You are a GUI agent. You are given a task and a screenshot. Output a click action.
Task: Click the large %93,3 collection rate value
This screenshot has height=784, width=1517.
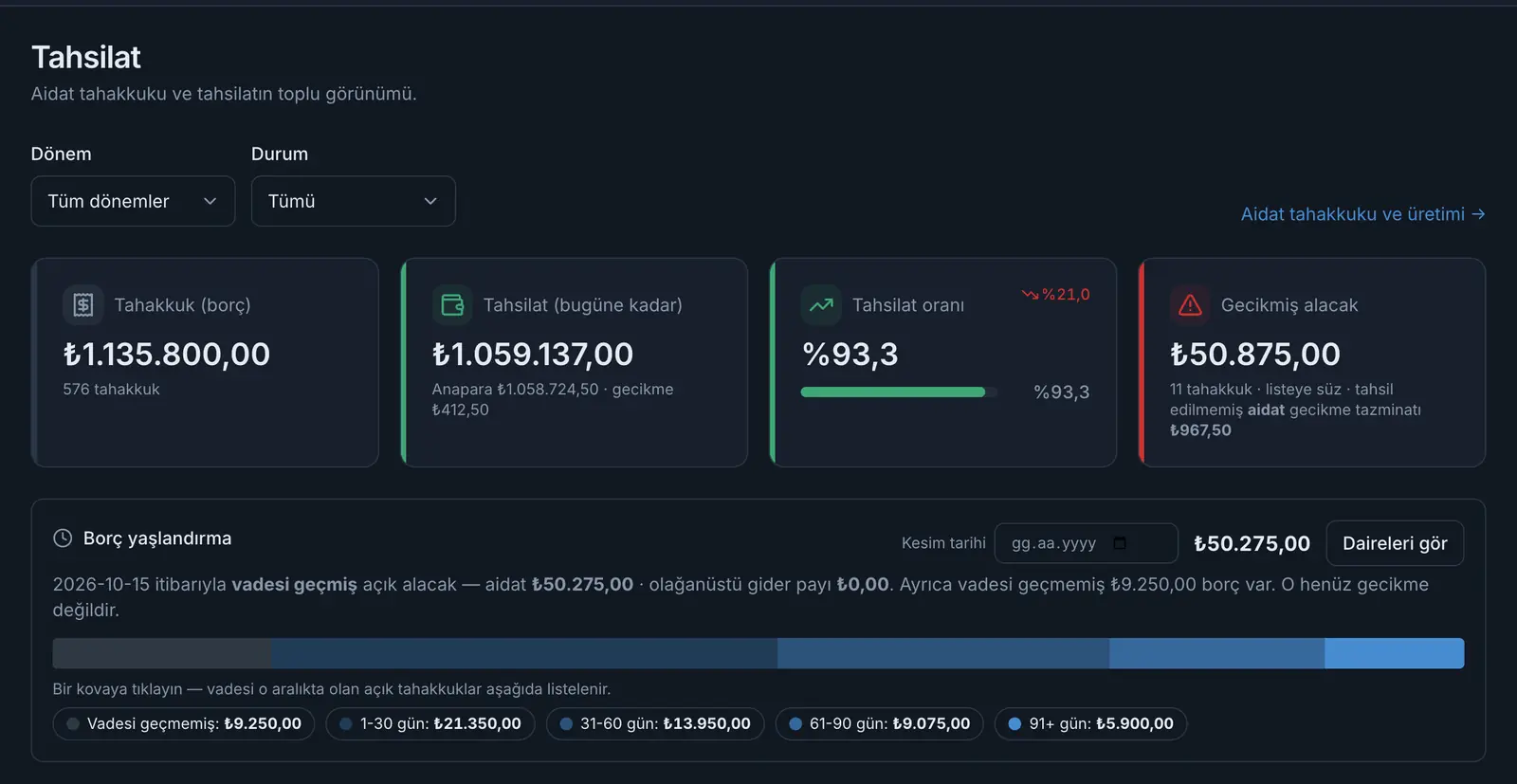[x=850, y=354]
